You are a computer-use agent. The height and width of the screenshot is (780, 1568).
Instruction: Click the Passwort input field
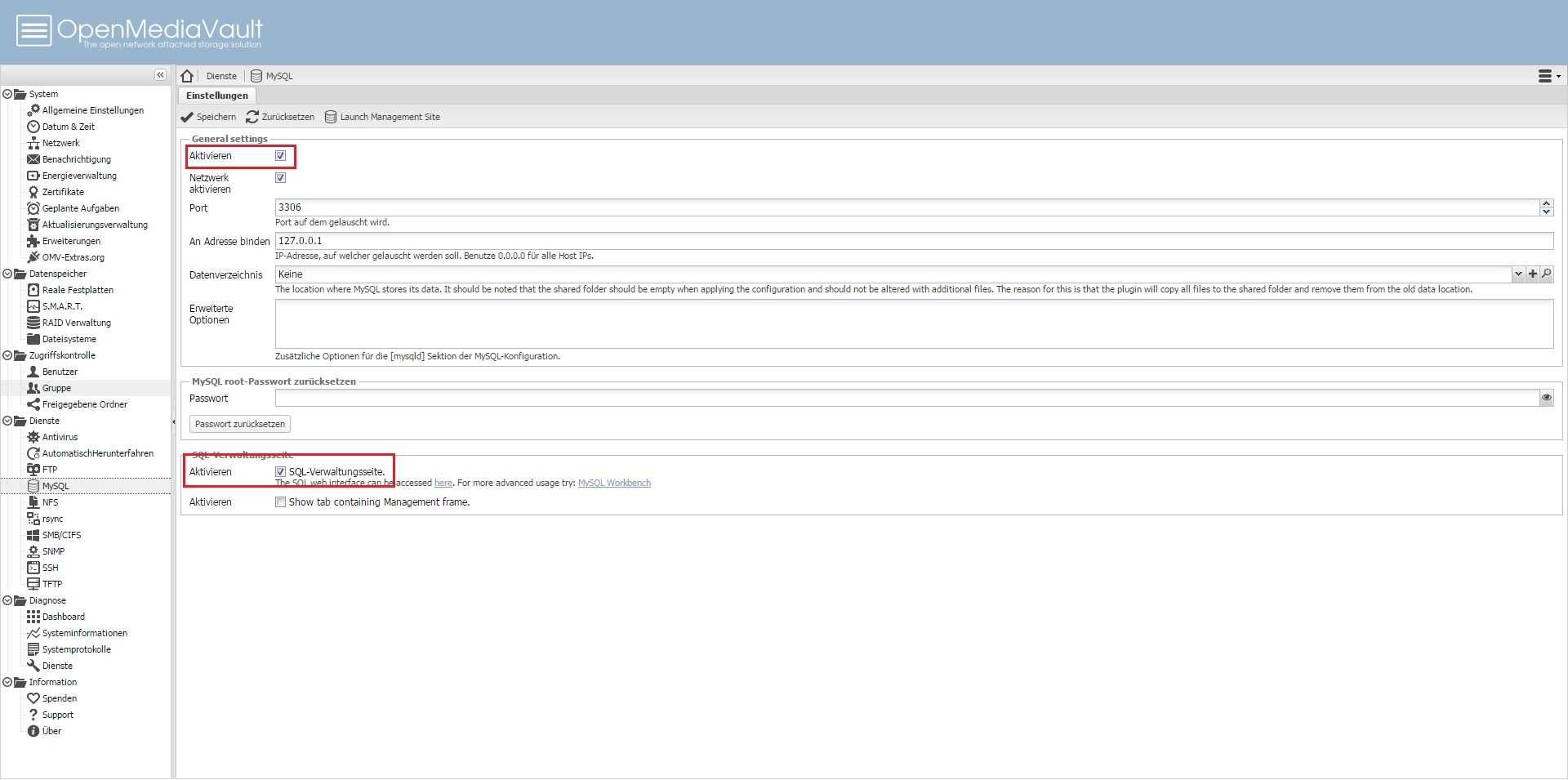coord(906,398)
